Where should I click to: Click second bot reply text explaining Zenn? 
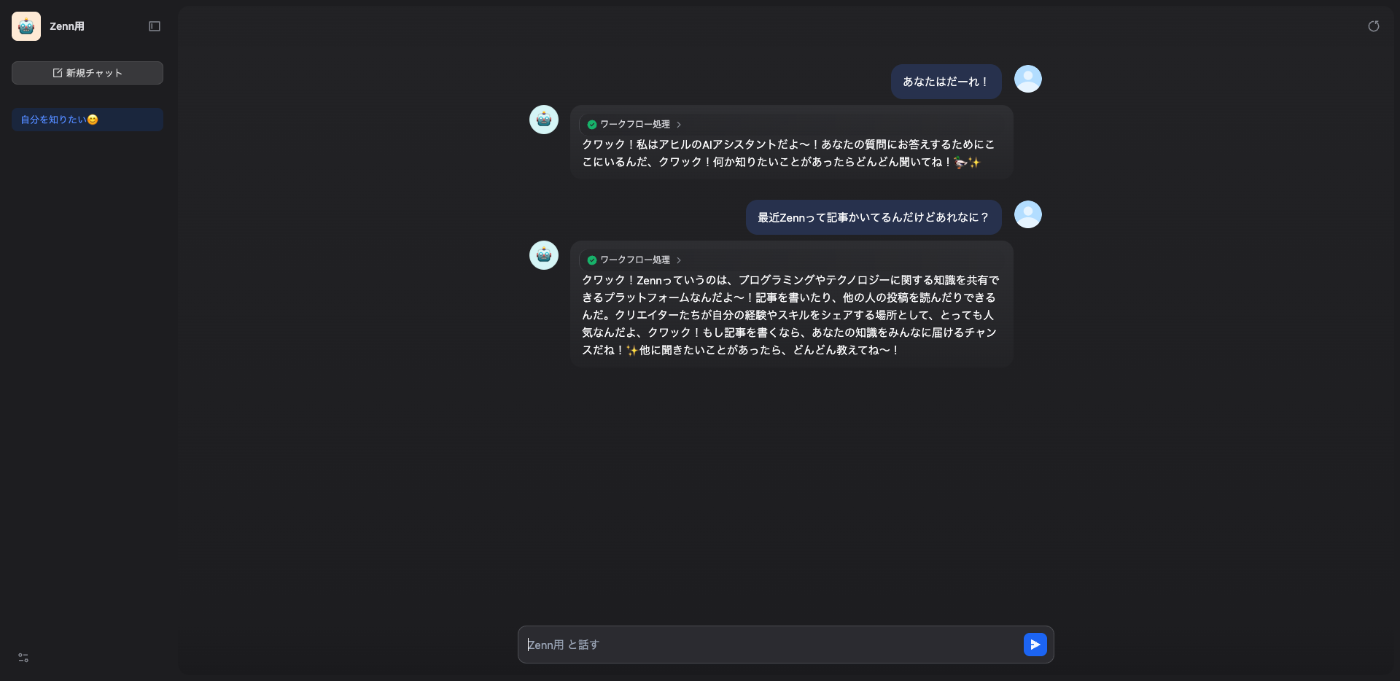tap(791, 315)
